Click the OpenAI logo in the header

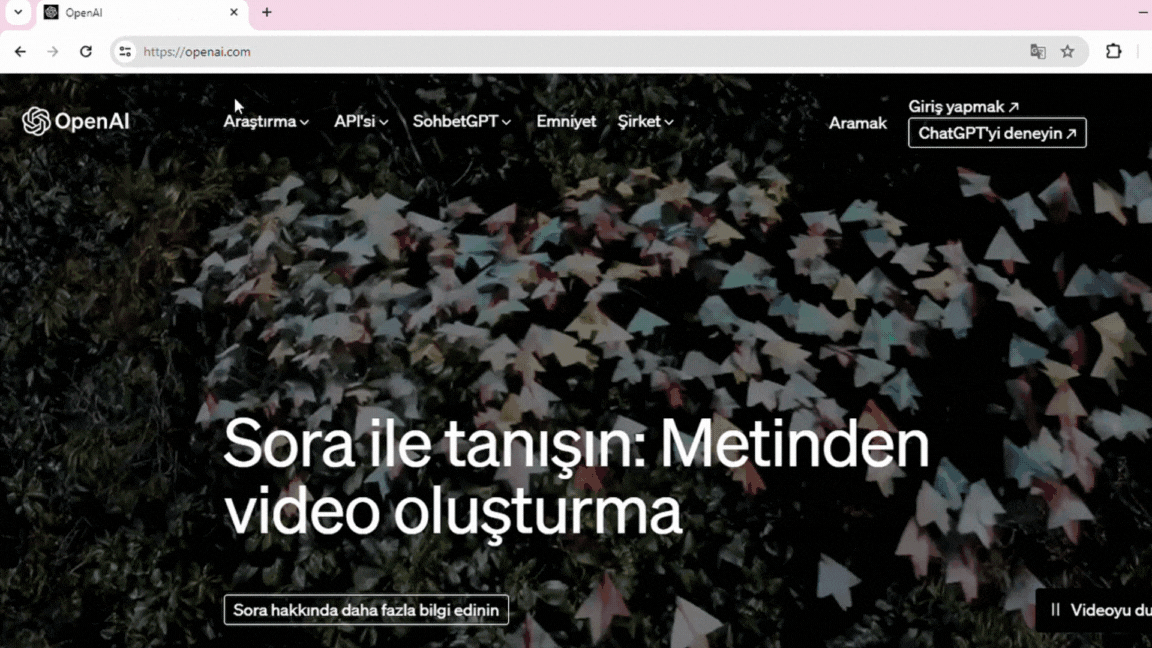[76, 121]
